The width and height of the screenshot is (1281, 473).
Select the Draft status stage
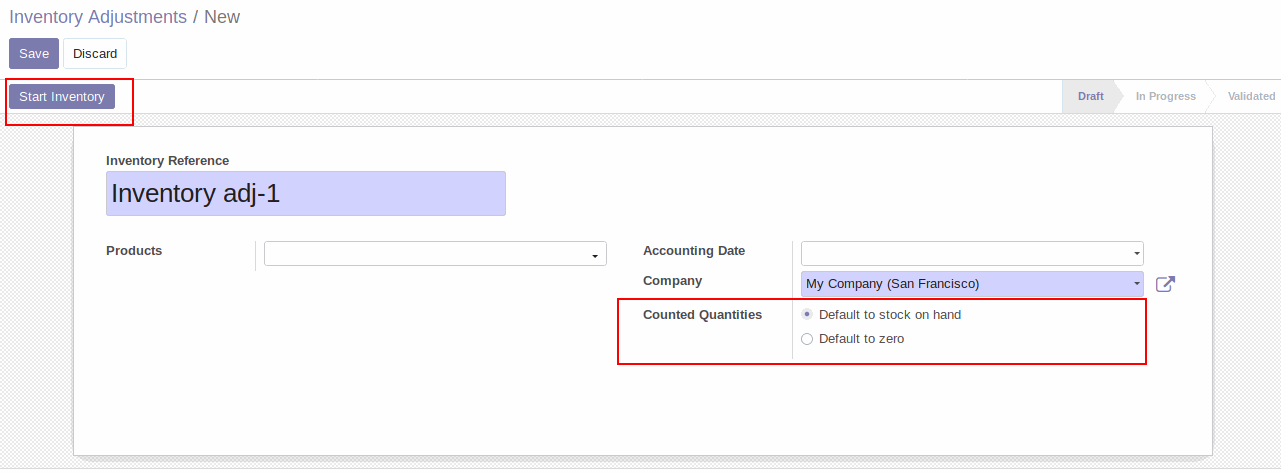[x=1090, y=96]
